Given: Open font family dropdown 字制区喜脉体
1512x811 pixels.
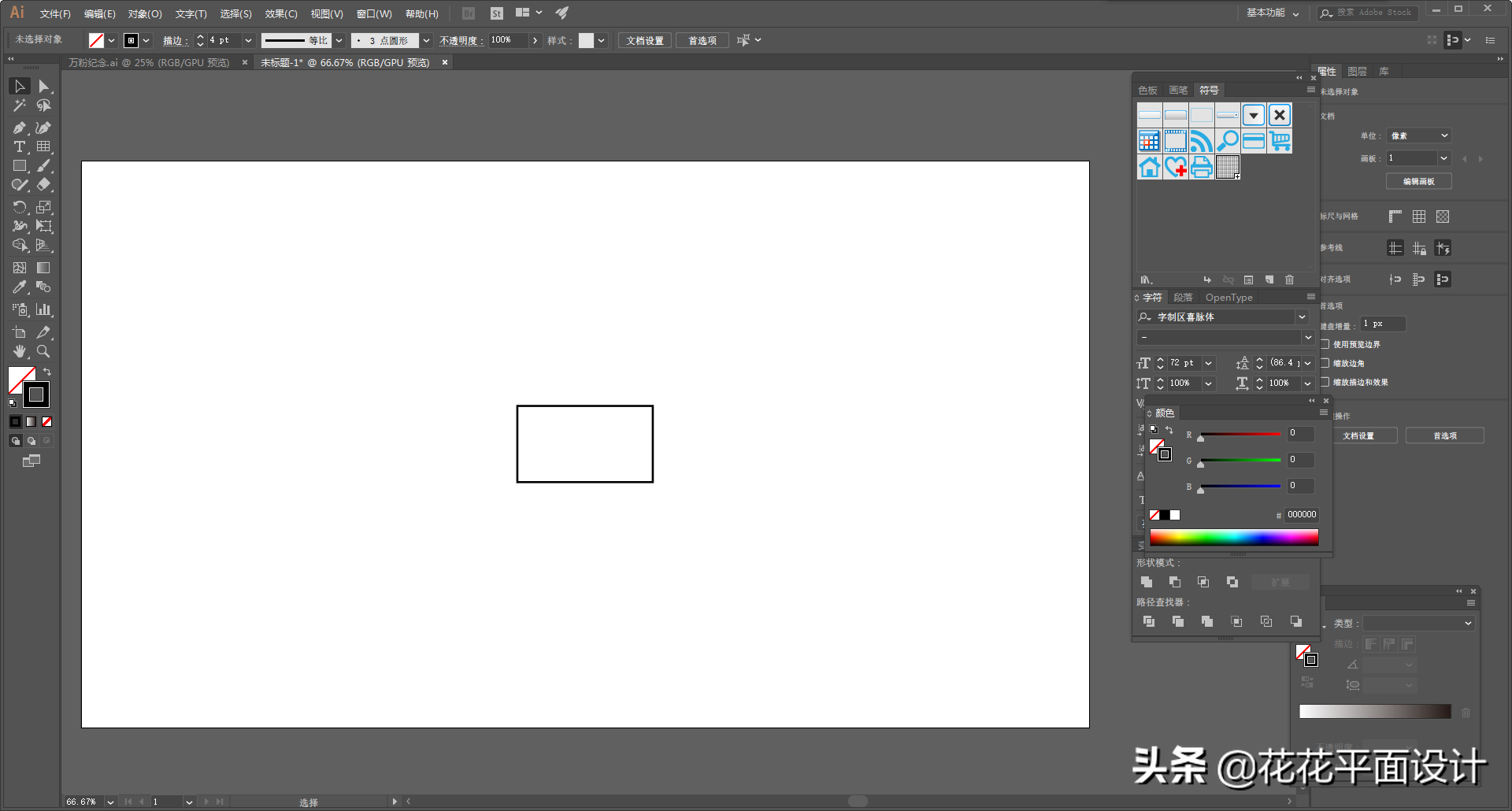Looking at the screenshot, I should coord(1303,317).
